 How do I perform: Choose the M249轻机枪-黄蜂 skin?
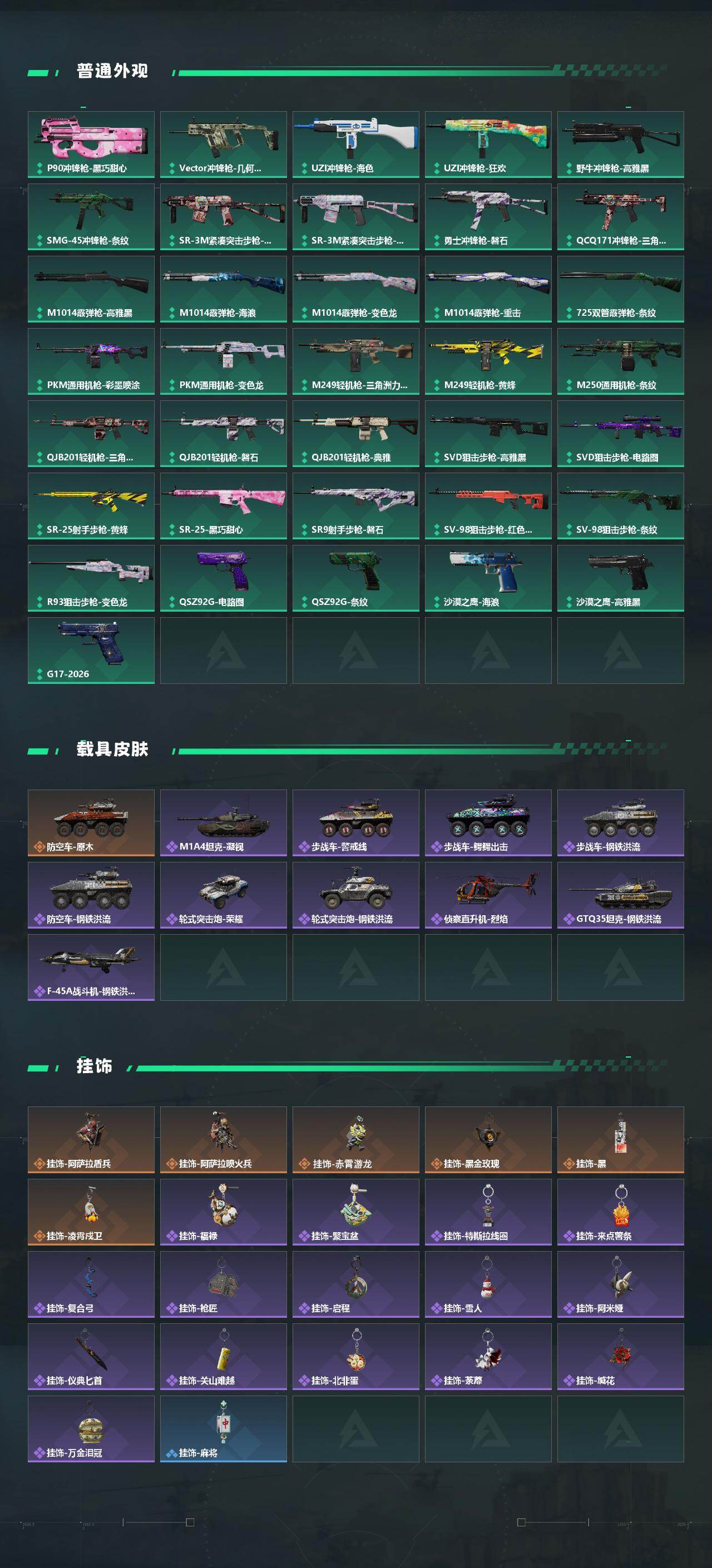tap(488, 361)
